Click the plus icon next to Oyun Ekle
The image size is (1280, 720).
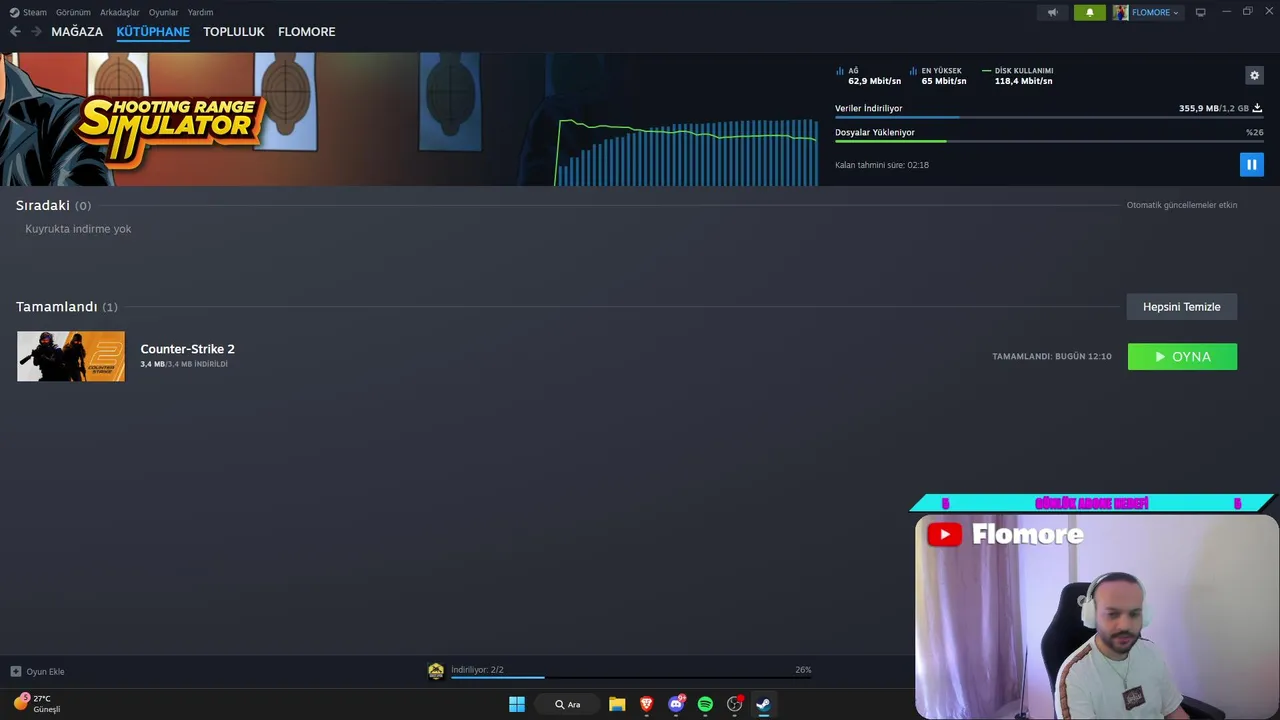pyautogui.click(x=15, y=671)
